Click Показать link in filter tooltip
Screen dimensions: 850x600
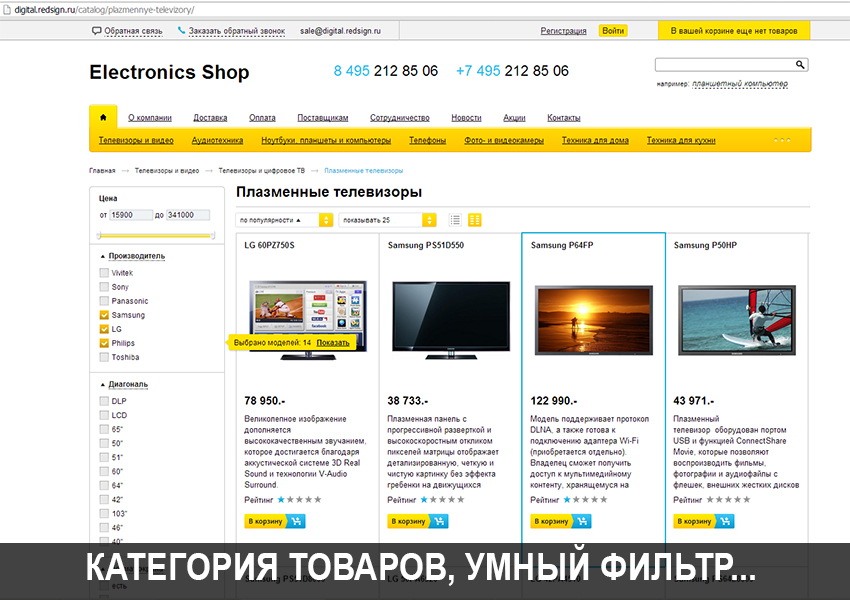[333, 342]
